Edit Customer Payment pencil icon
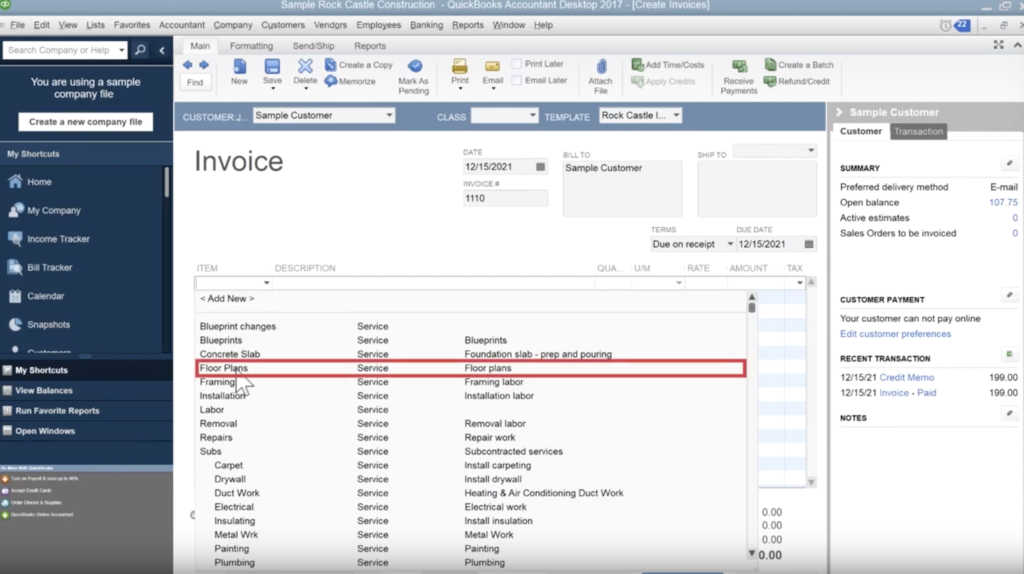Image resolution: width=1024 pixels, height=574 pixels. pos(1010,295)
